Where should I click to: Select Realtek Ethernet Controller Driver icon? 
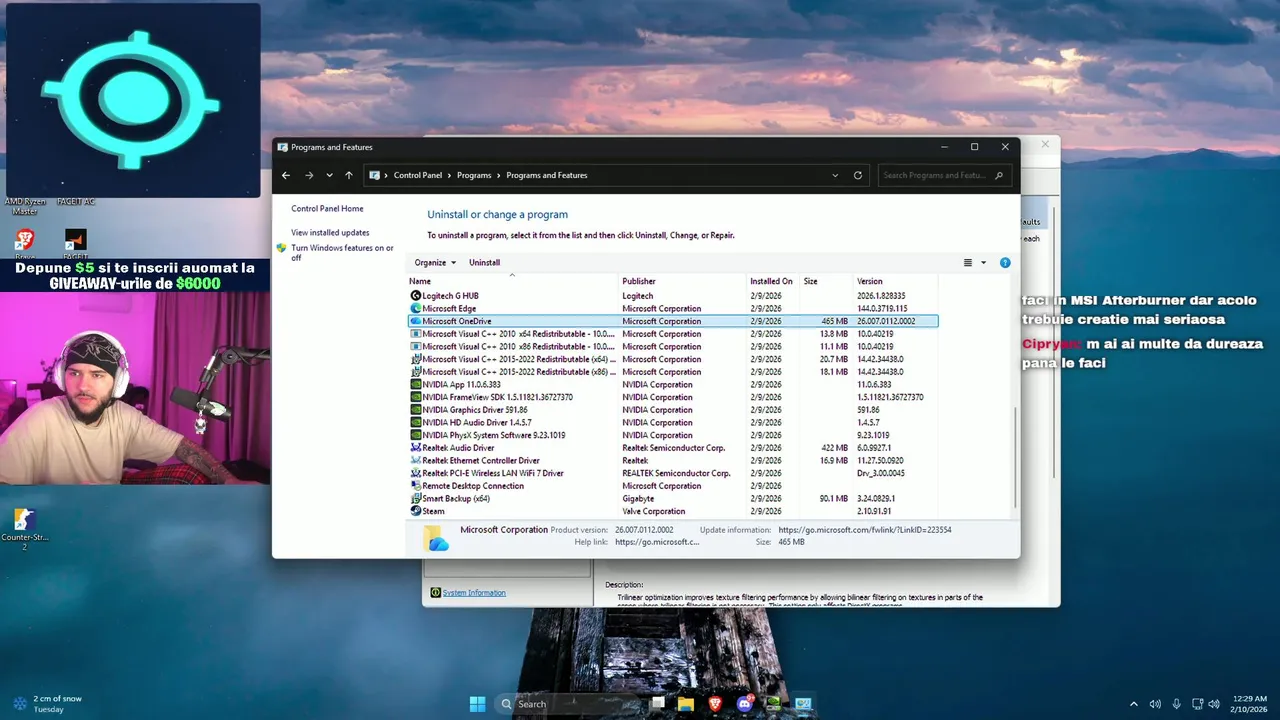click(416, 460)
